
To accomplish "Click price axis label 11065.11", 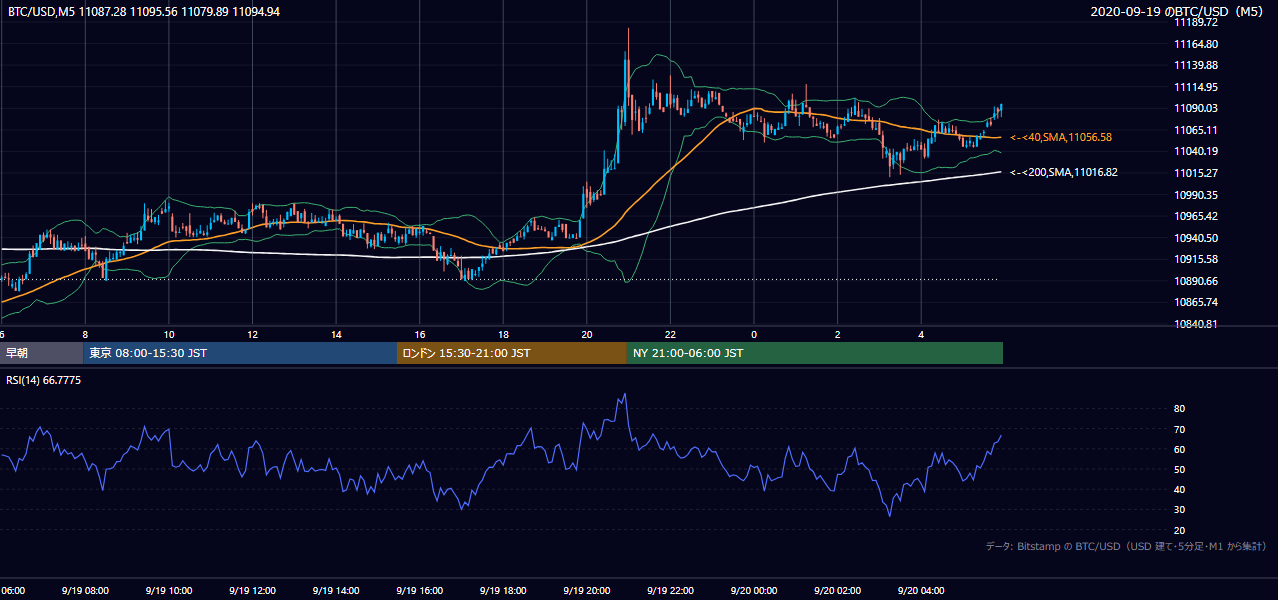I will click(x=1196, y=130).
